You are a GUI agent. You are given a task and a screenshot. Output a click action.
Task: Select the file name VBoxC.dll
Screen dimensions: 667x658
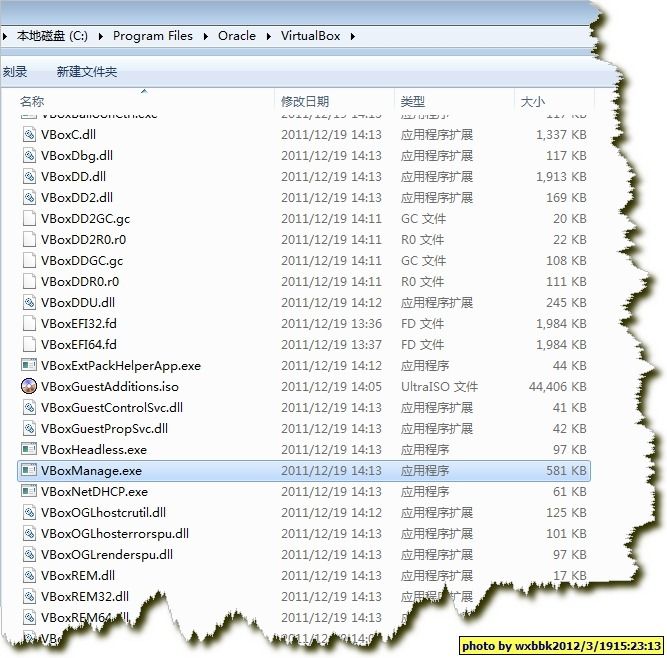[68, 134]
